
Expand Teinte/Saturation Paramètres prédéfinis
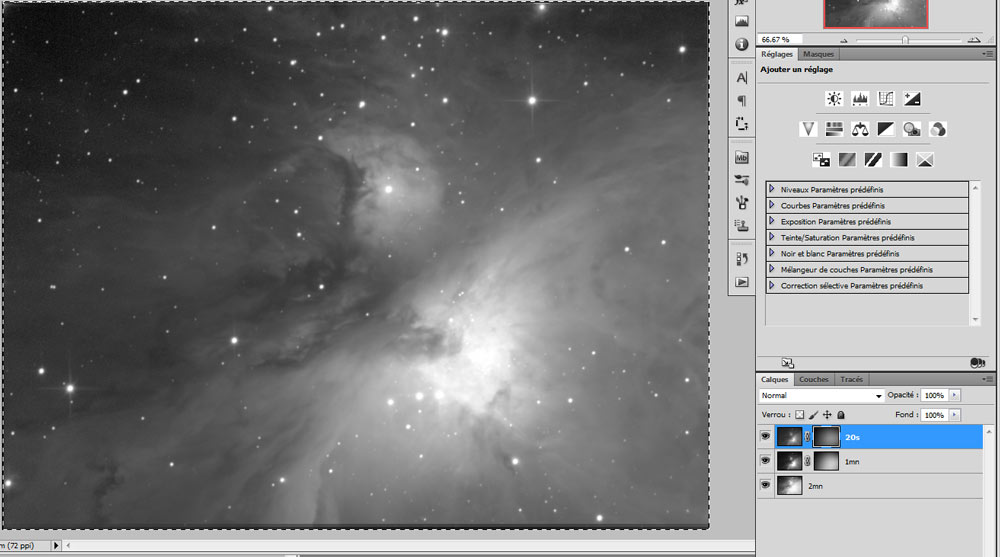coord(772,237)
